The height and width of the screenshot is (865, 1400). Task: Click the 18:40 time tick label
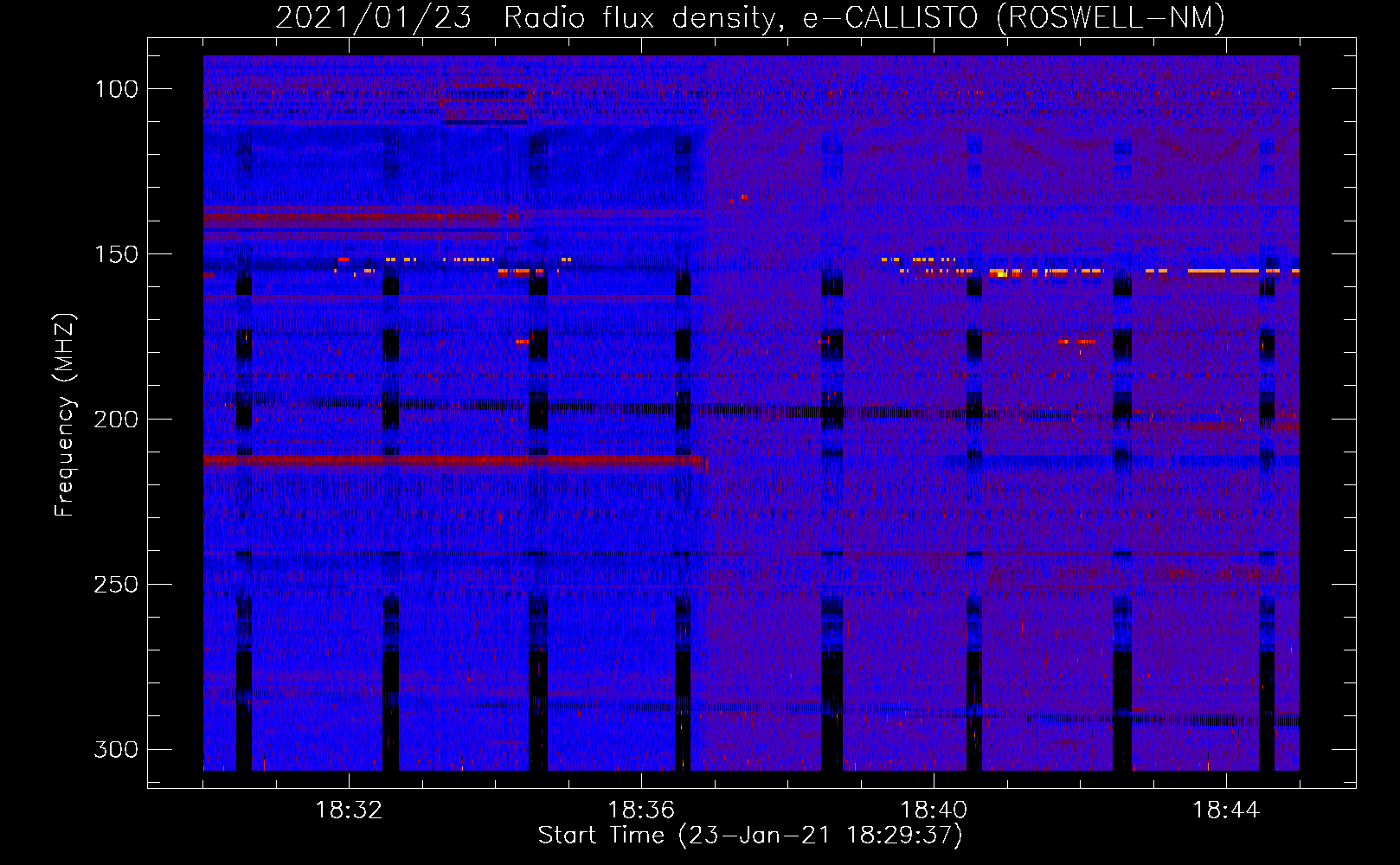(934, 811)
